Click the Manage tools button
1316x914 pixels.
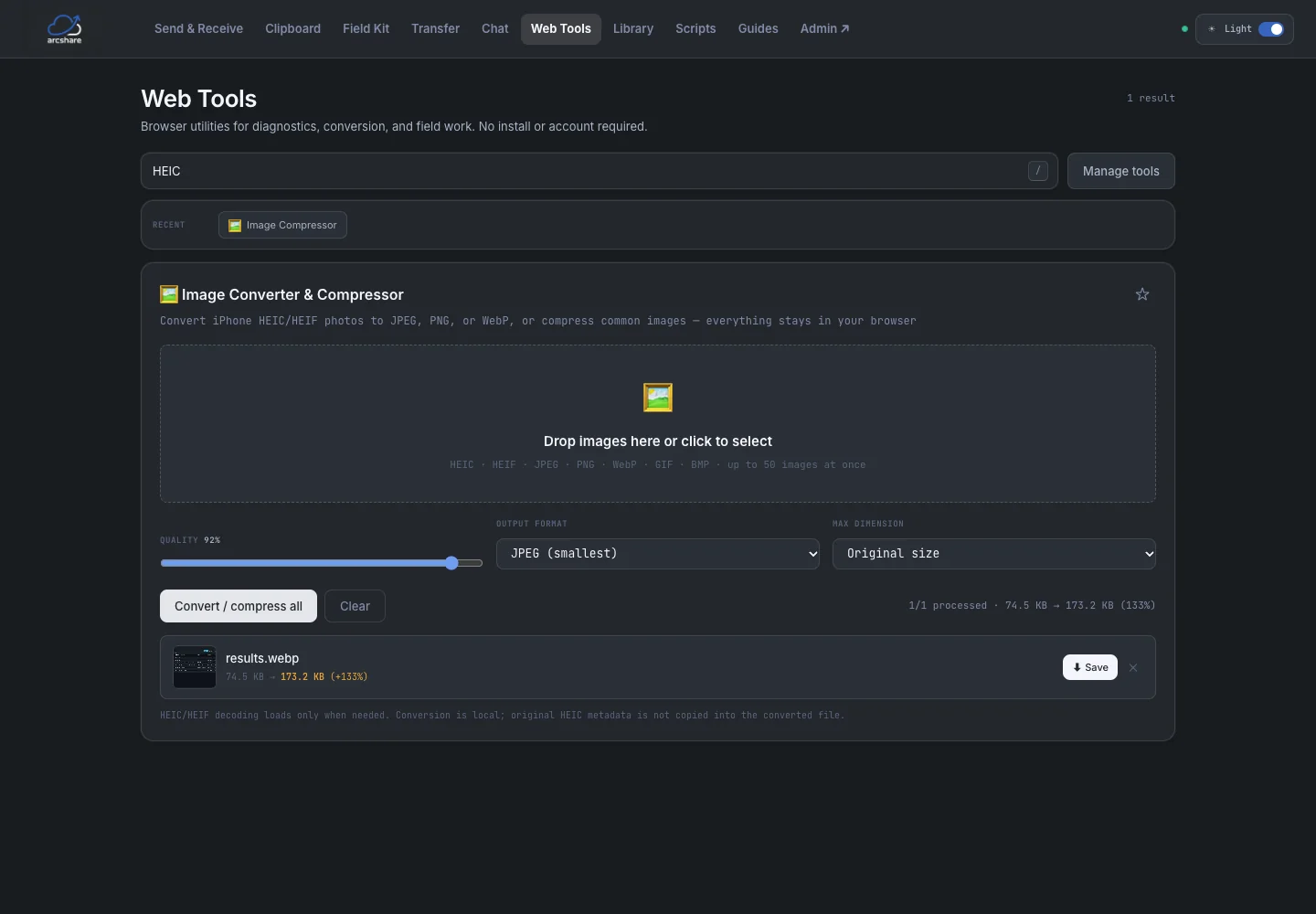tap(1121, 171)
